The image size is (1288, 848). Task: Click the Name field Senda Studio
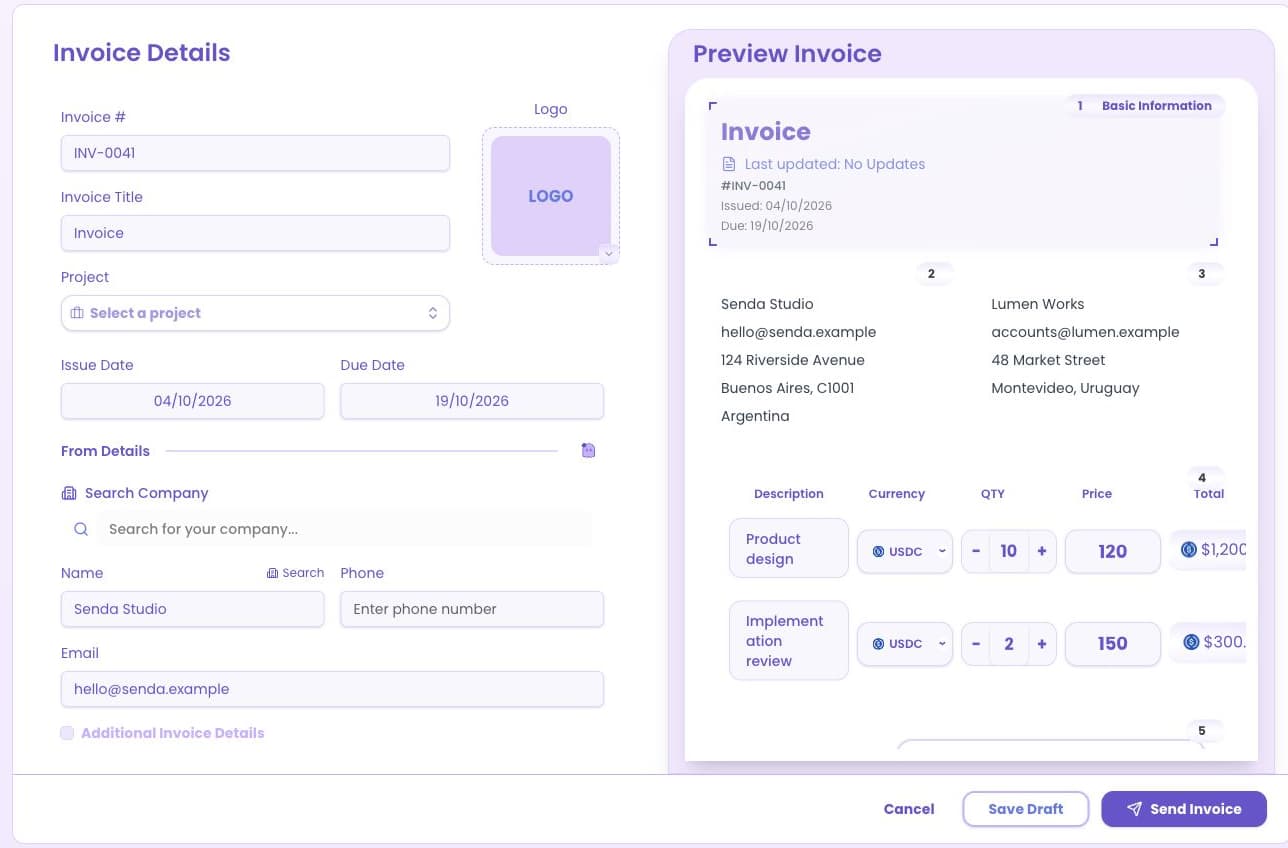(192, 609)
